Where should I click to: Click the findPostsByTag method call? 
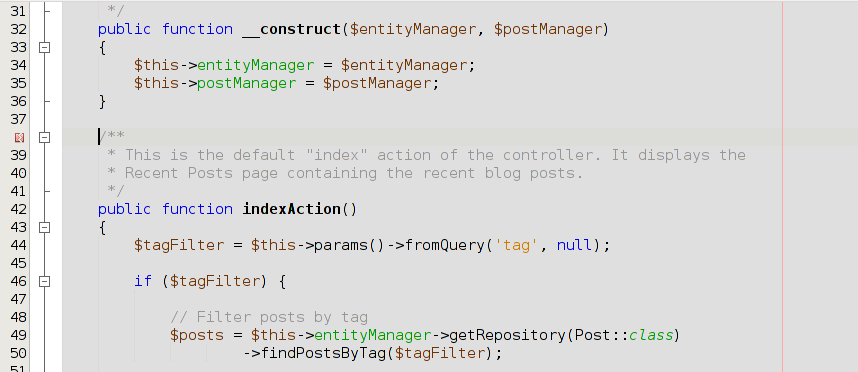tap(323, 353)
